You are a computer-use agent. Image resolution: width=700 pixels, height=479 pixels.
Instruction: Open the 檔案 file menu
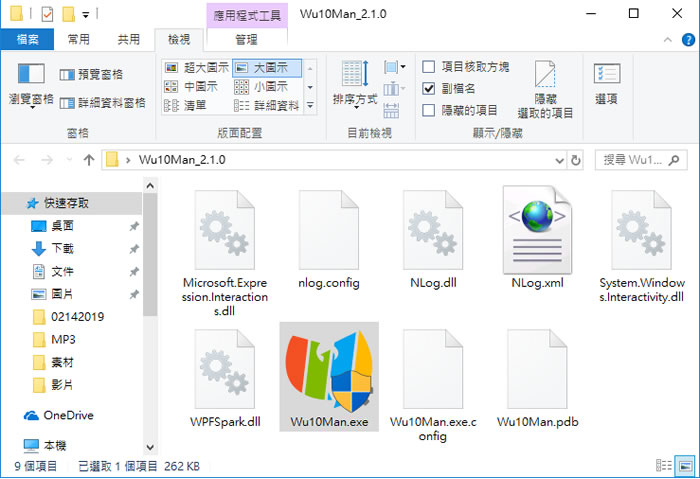(x=27, y=39)
